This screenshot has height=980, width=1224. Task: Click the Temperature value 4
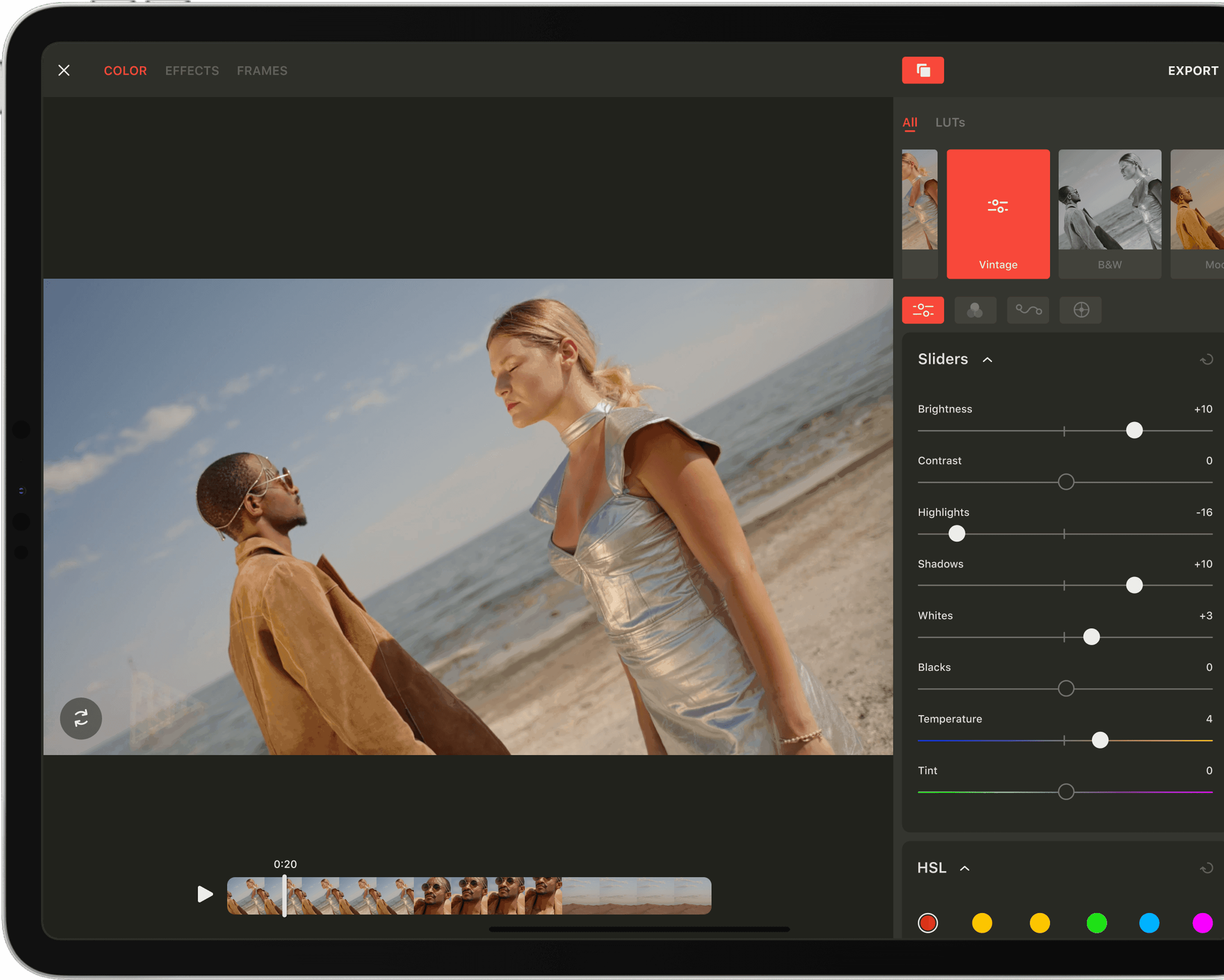pyautogui.click(x=1209, y=720)
